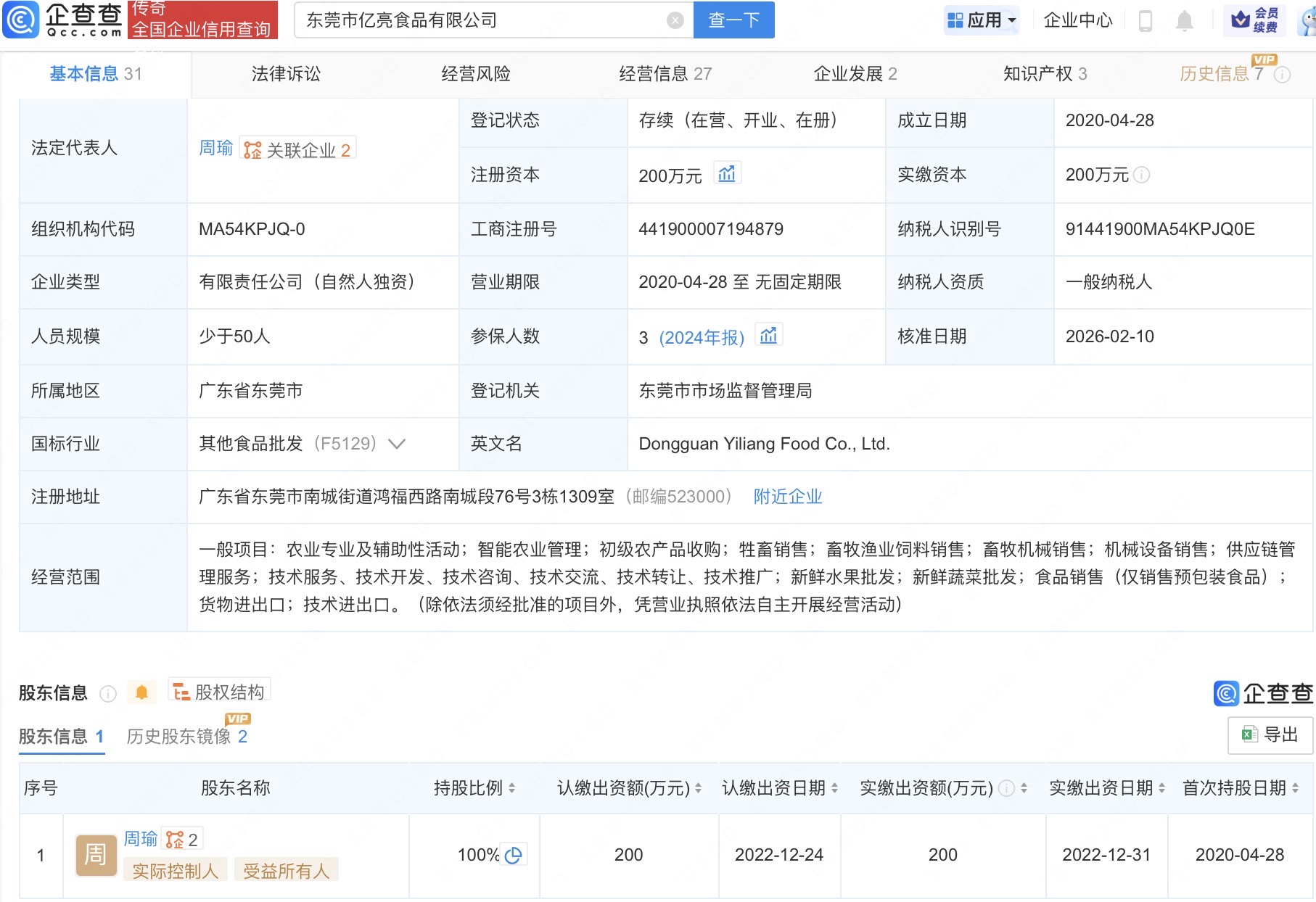Click the mobile phone icon in header

1146,20
